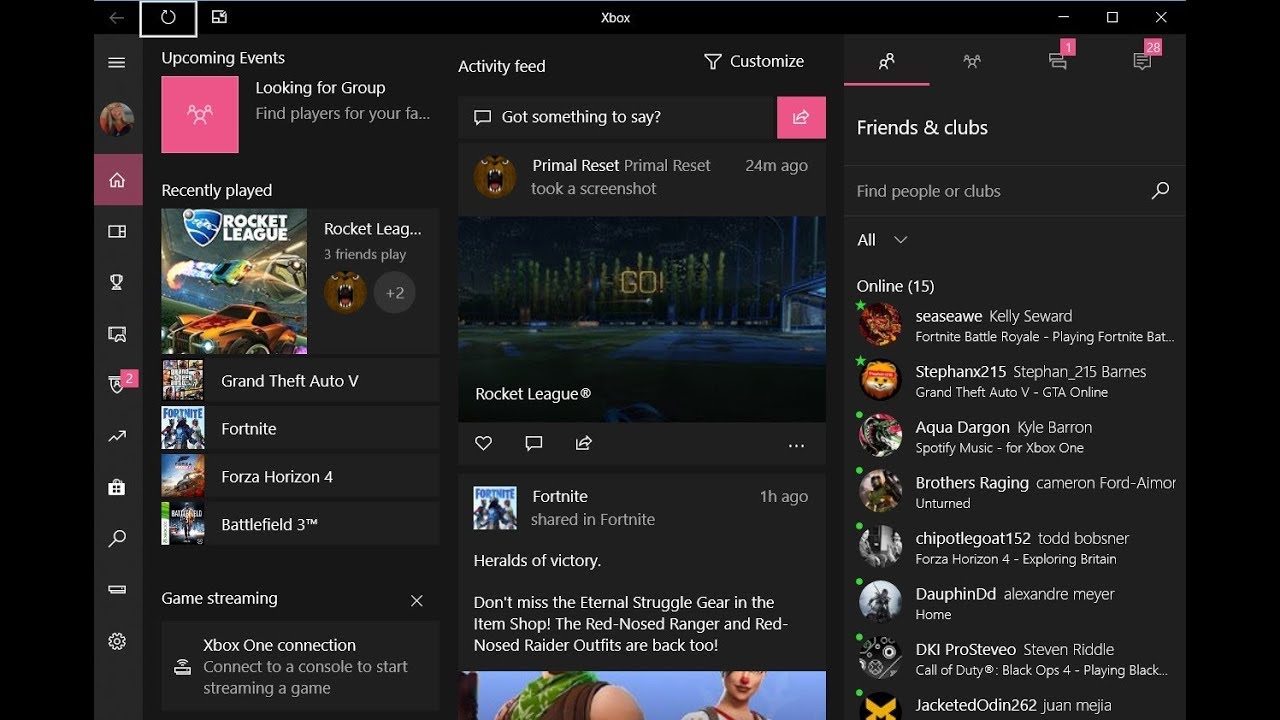
Task: Open JacketedOdin262 friend entry
Action: click(1015, 705)
